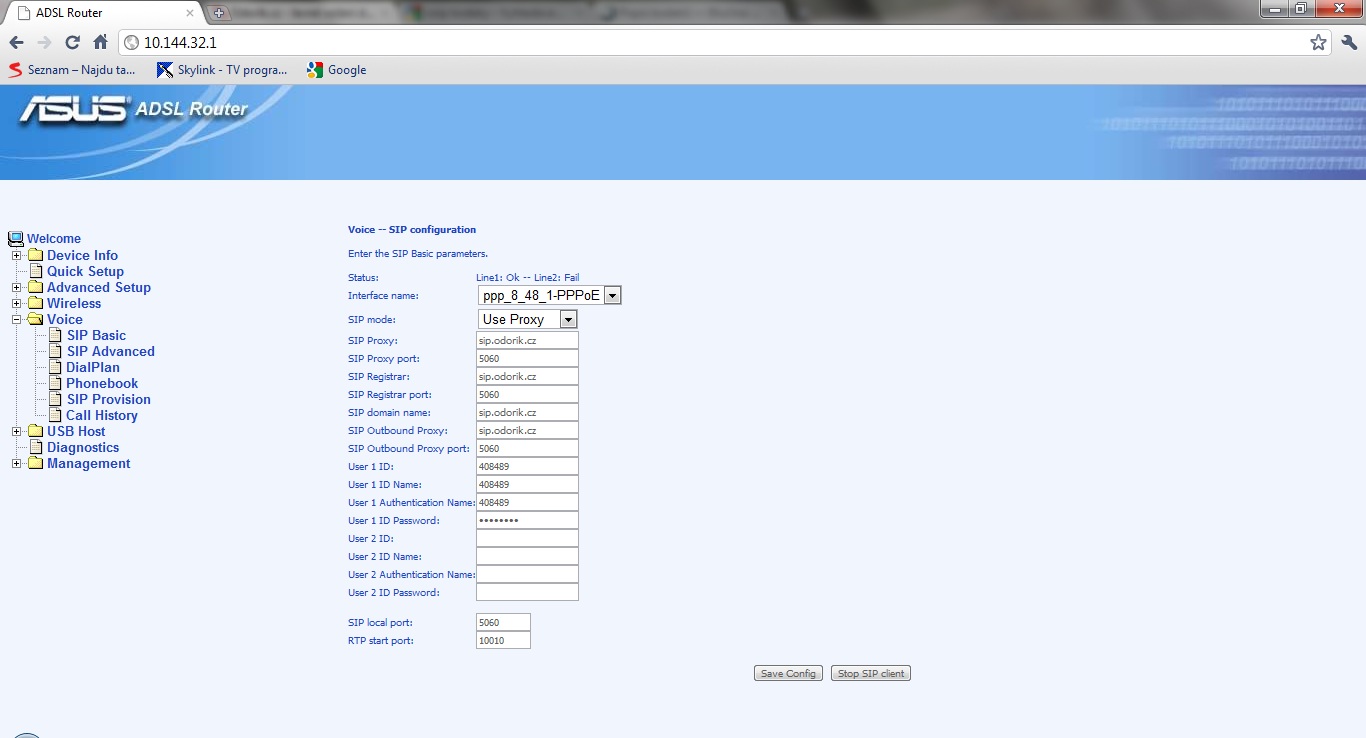Screen dimensions: 1366x738
Task: Bookmark this page with the star icon
Action: [1318, 43]
